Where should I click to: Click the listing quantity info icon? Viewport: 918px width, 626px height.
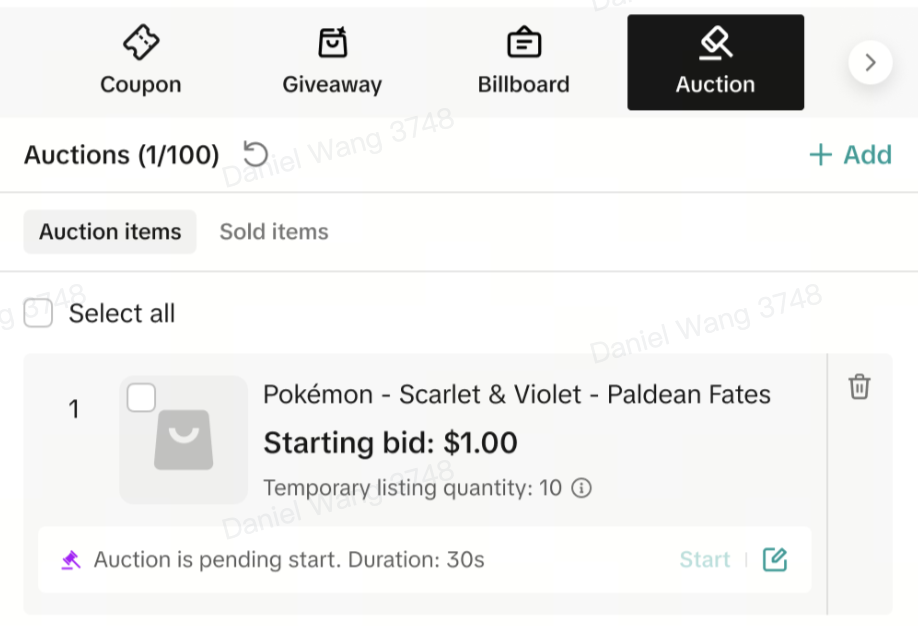point(581,488)
